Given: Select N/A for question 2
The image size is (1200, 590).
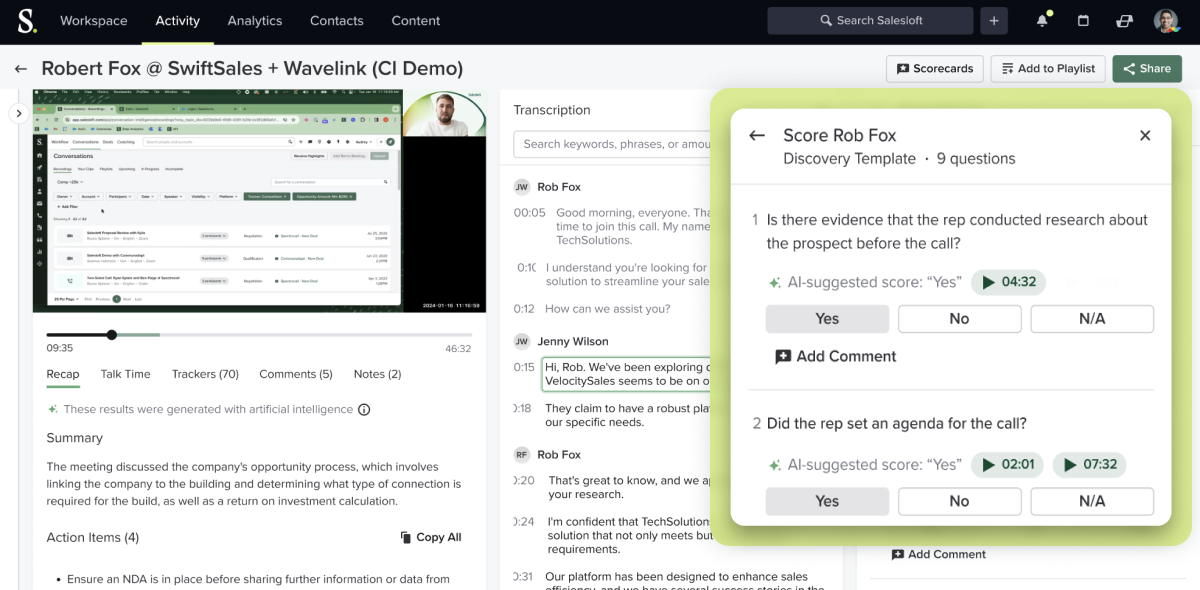Looking at the screenshot, I should (1092, 501).
